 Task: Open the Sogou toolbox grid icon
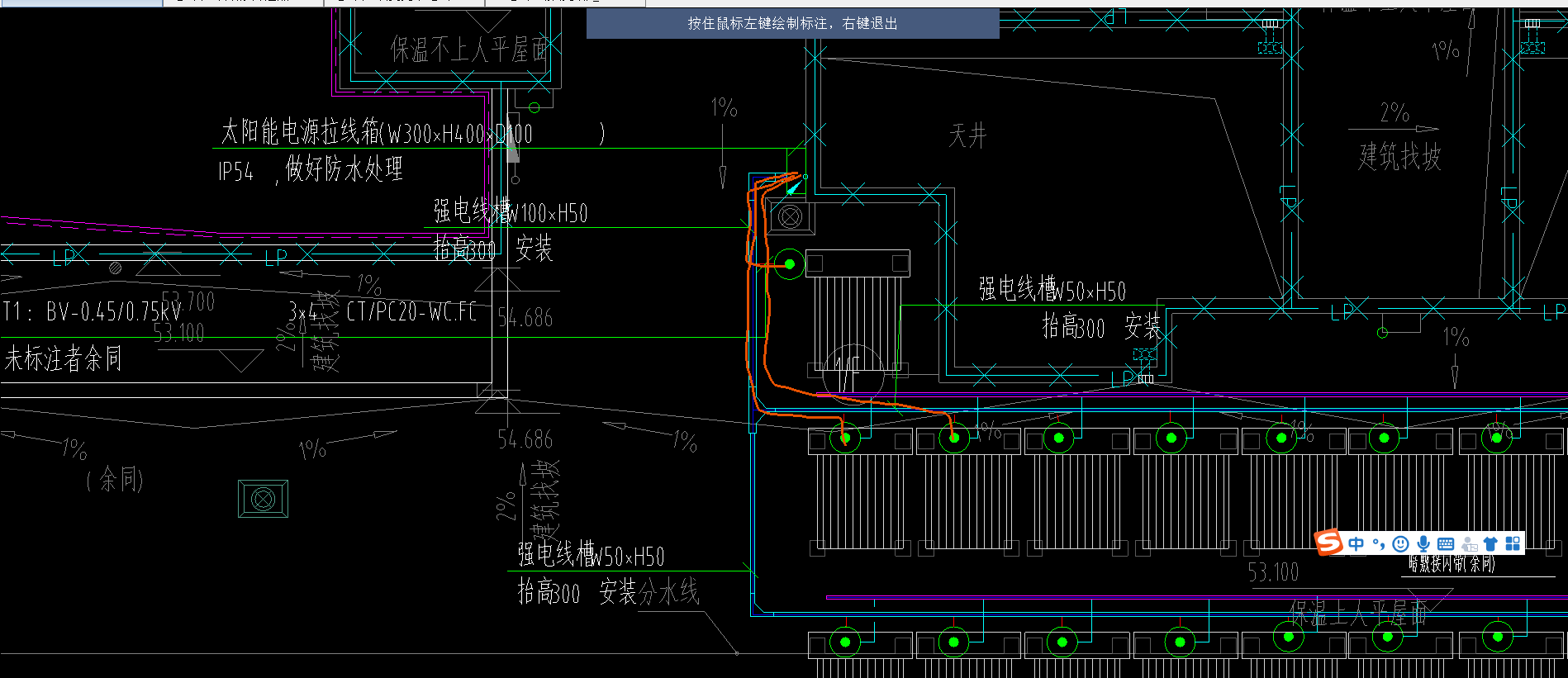point(1513,543)
